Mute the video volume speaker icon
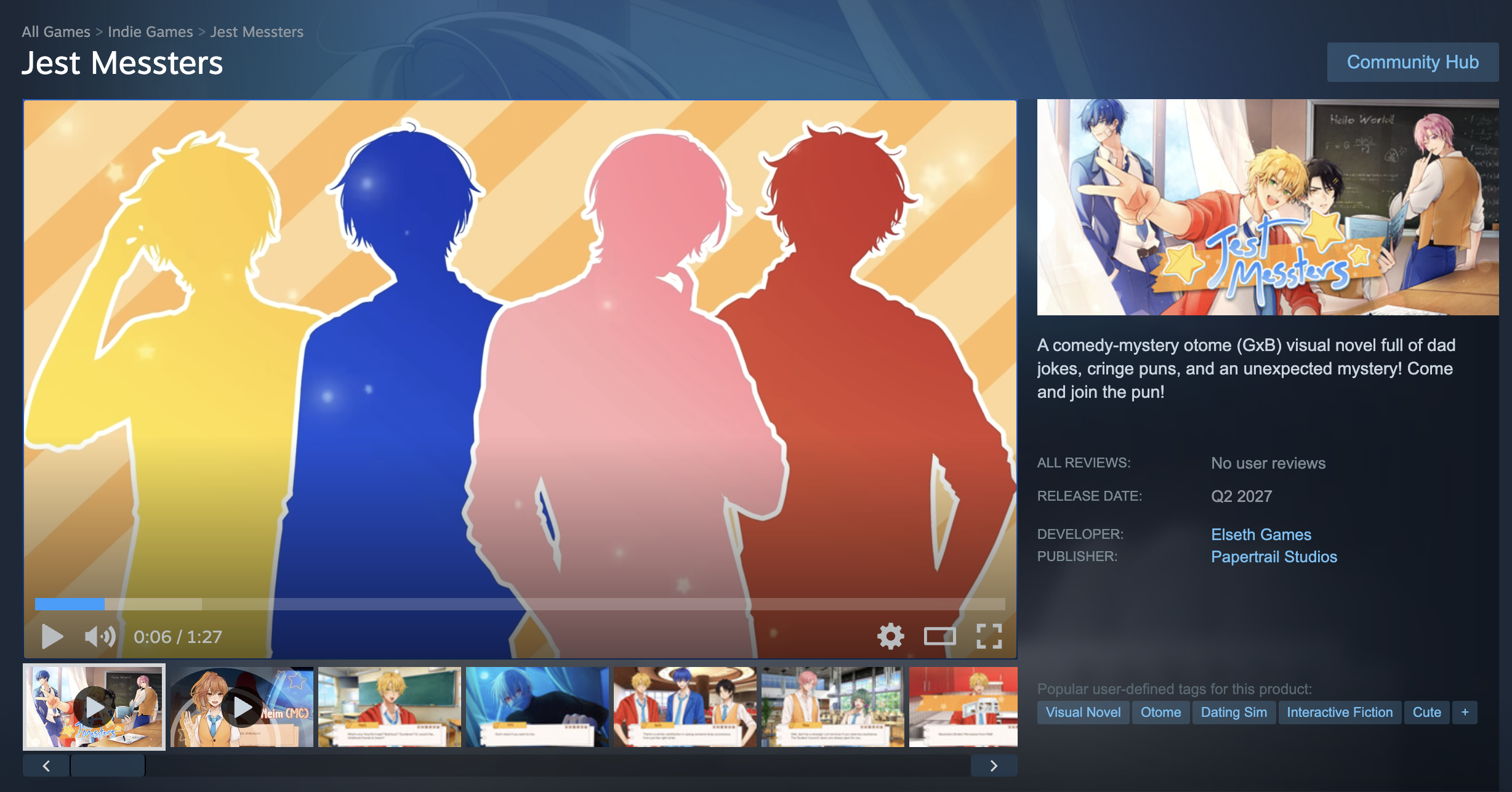This screenshot has height=792, width=1512. click(x=100, y=636)
